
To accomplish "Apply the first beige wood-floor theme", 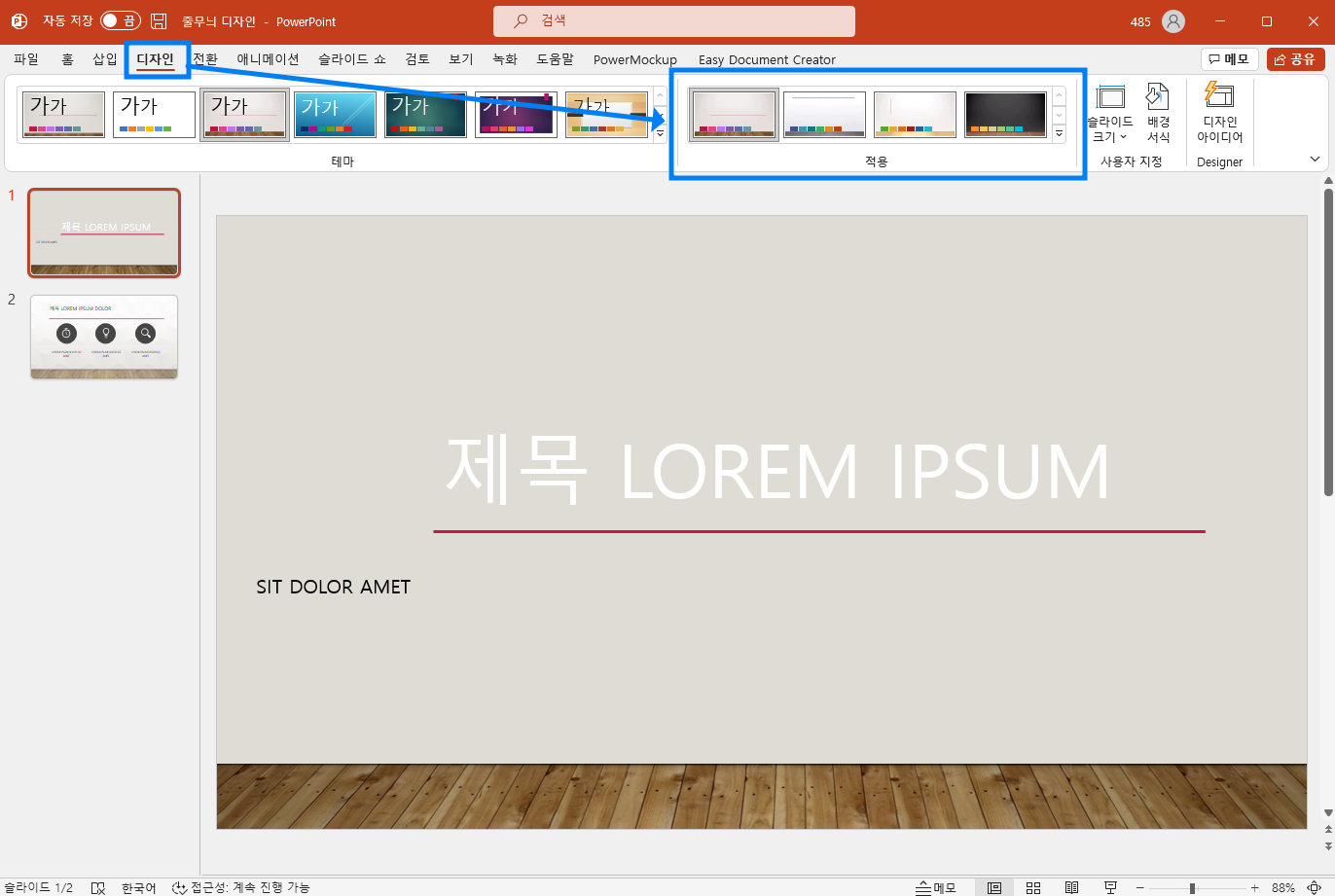I will [x=64, y=115].
